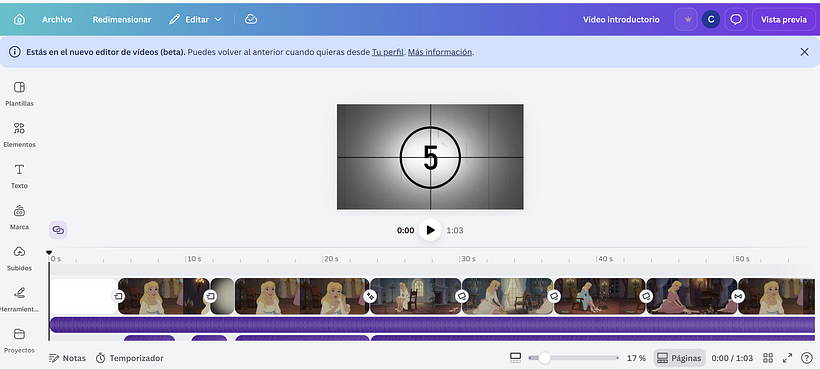Click the '50 s' mark on ruler
This screenshot has height=370, width=820.
coord(743,259)
